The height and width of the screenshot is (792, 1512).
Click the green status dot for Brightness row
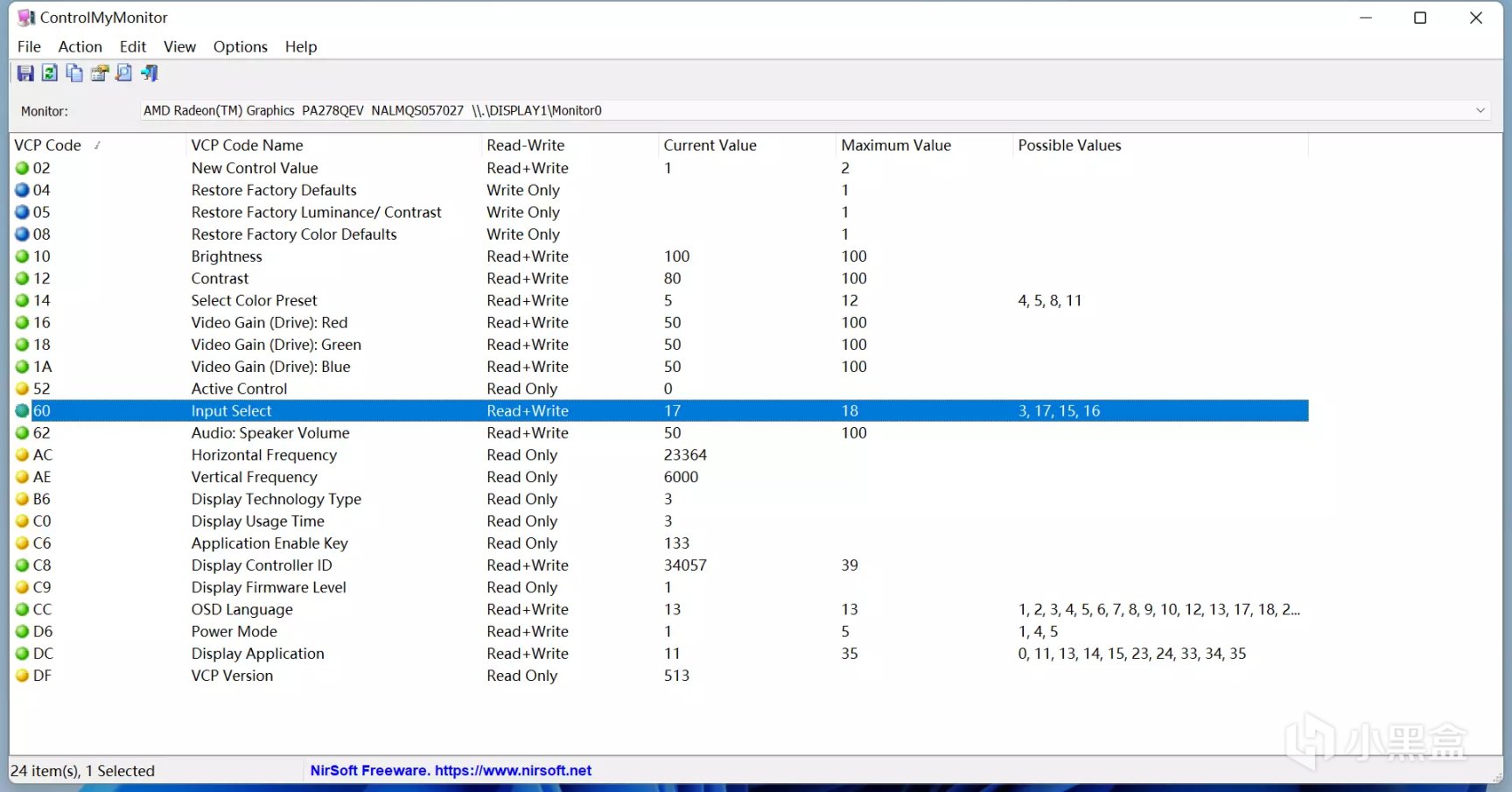pyautogui.click(x=23, y=256)
